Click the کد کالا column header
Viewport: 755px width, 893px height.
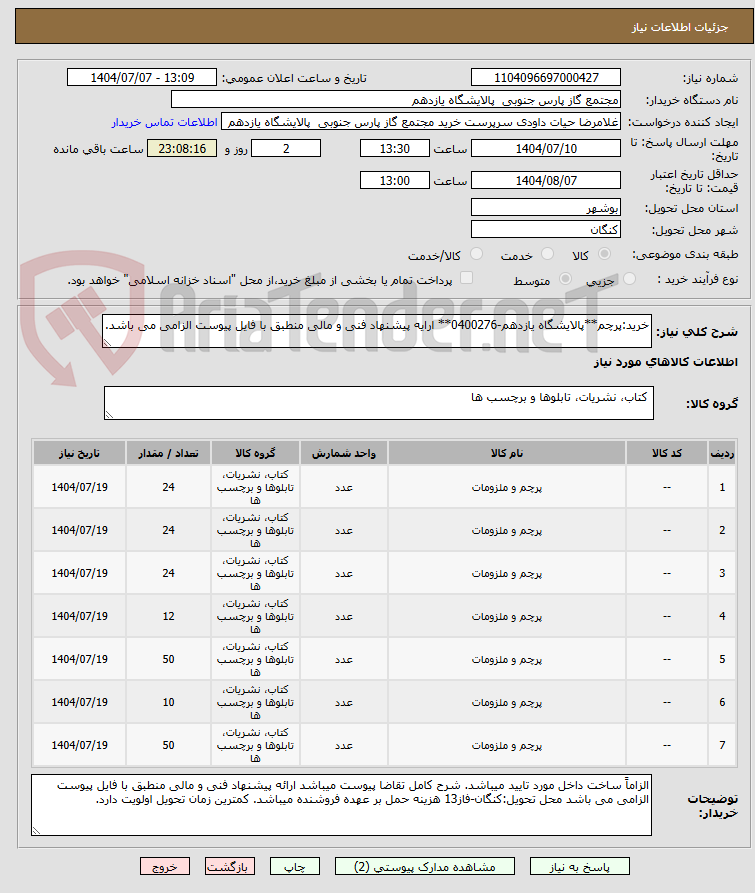(667, 453)
